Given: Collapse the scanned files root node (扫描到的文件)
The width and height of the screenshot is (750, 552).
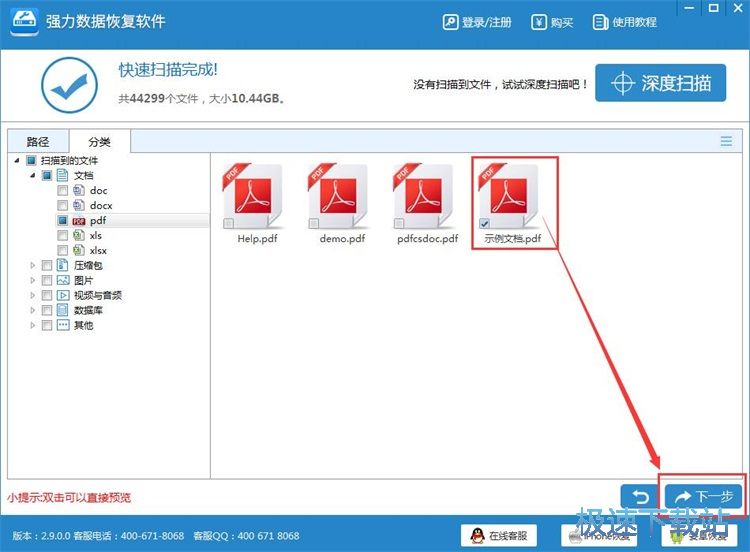Looking at the screenshot, I should (17, 161).
